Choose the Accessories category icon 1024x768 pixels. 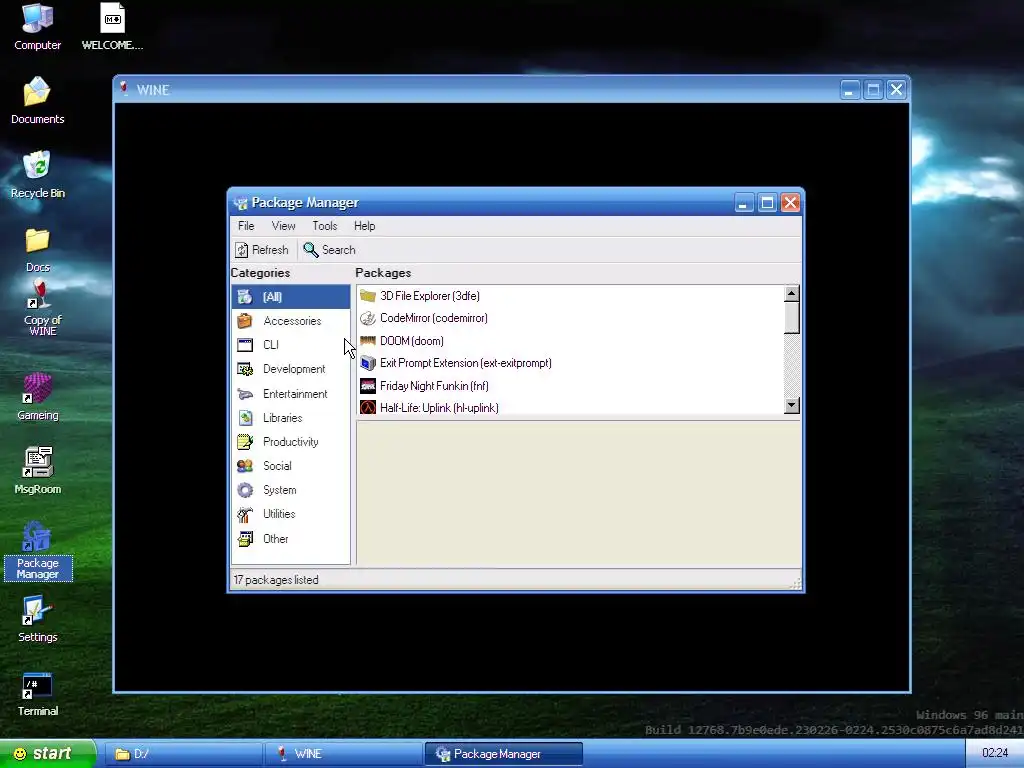(x=245, y=321)
